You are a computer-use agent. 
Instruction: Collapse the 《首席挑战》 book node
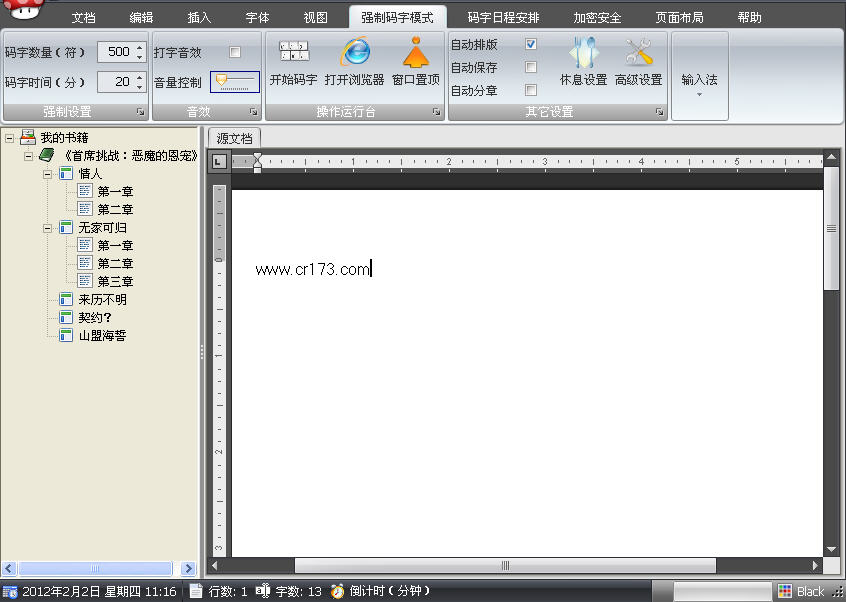(x=28, y=156)
